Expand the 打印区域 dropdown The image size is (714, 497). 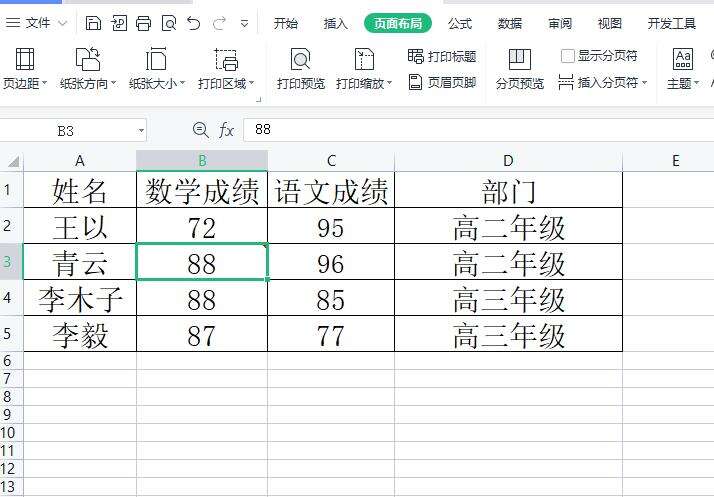[251, 83]
